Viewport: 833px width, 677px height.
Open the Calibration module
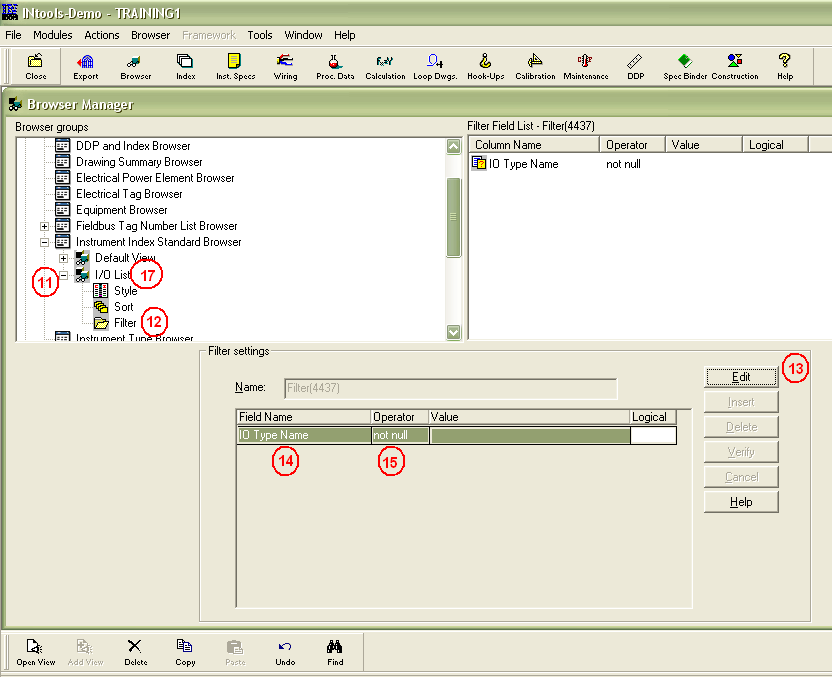tap(535, 65)
